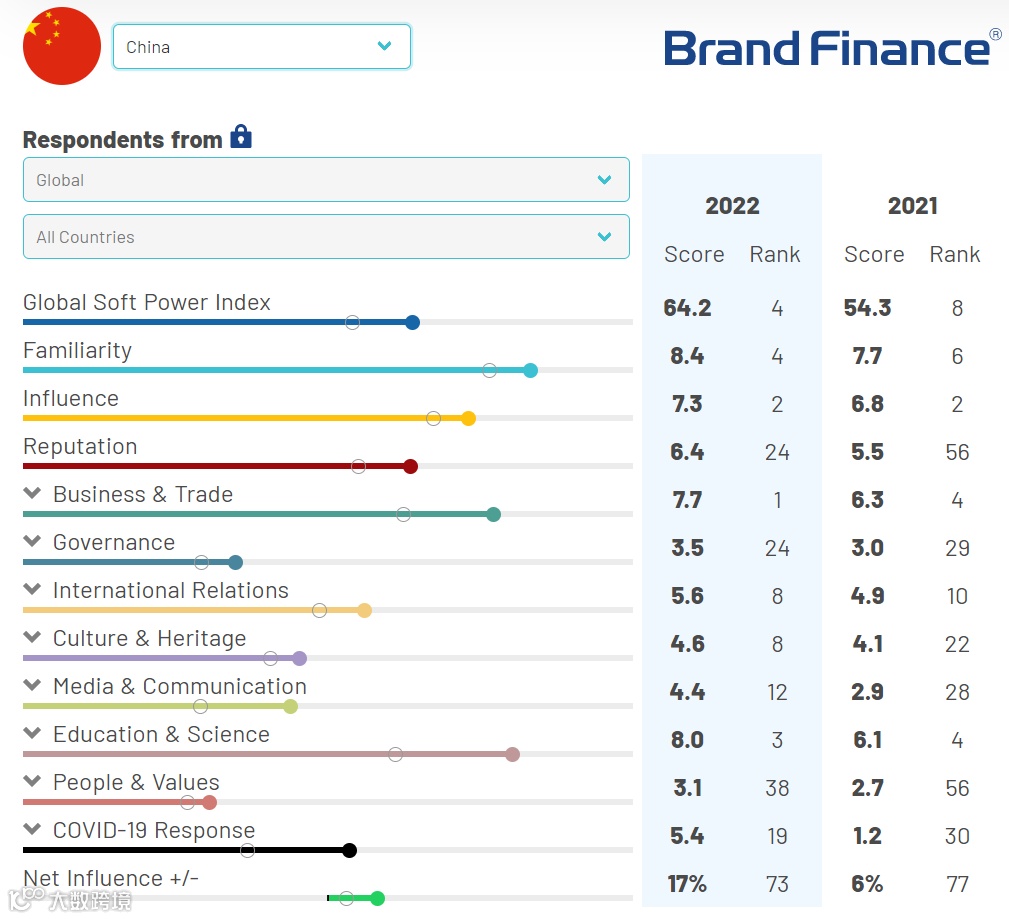Click the green Net Influence marker
The width and height of the screenshot is (1009, 919).
coord(377,898)
